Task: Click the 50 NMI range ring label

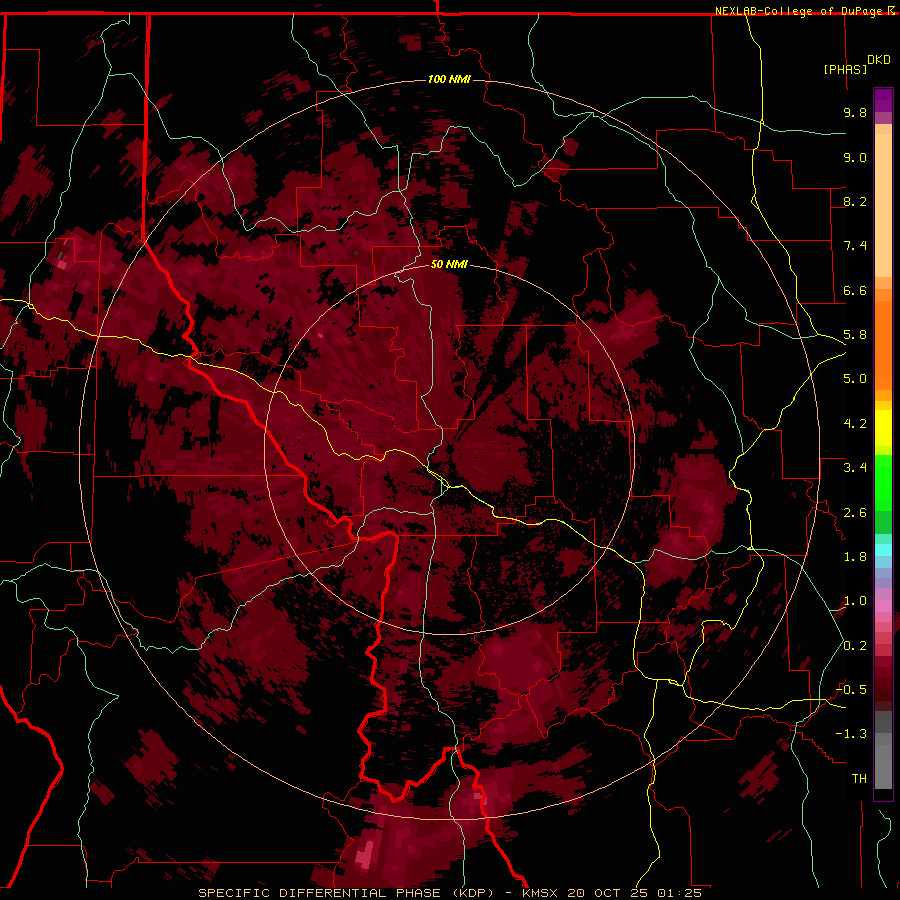Action: tap(449, 264)
